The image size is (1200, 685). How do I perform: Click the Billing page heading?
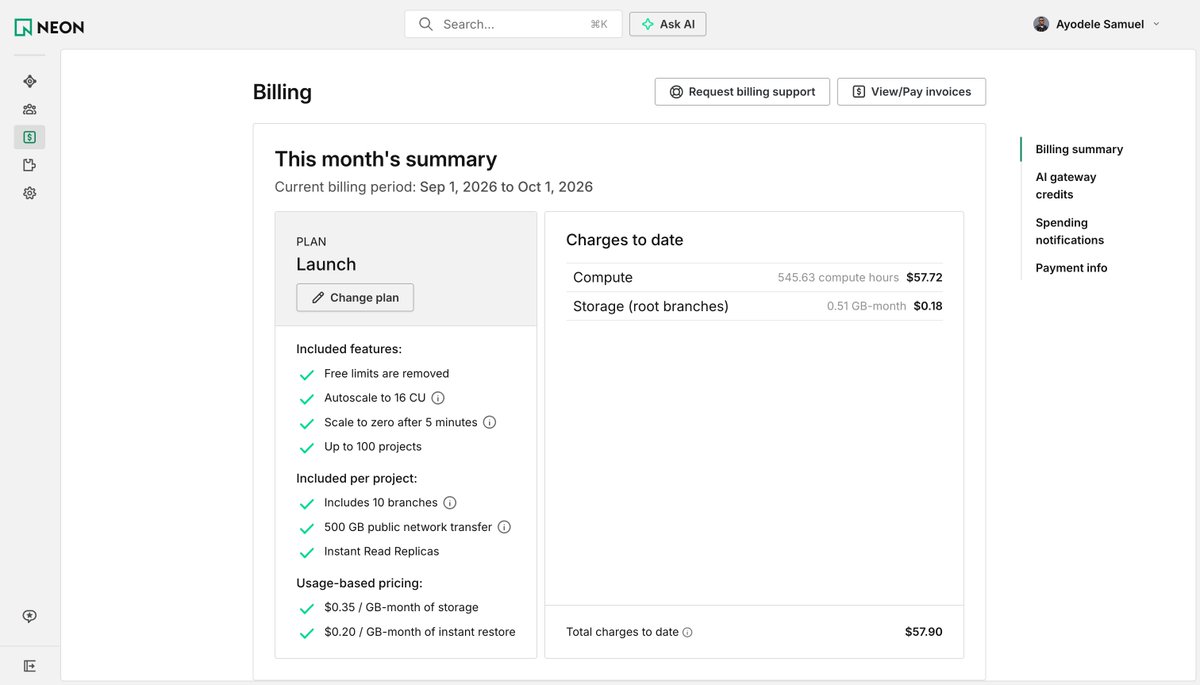tap(282, 92)
